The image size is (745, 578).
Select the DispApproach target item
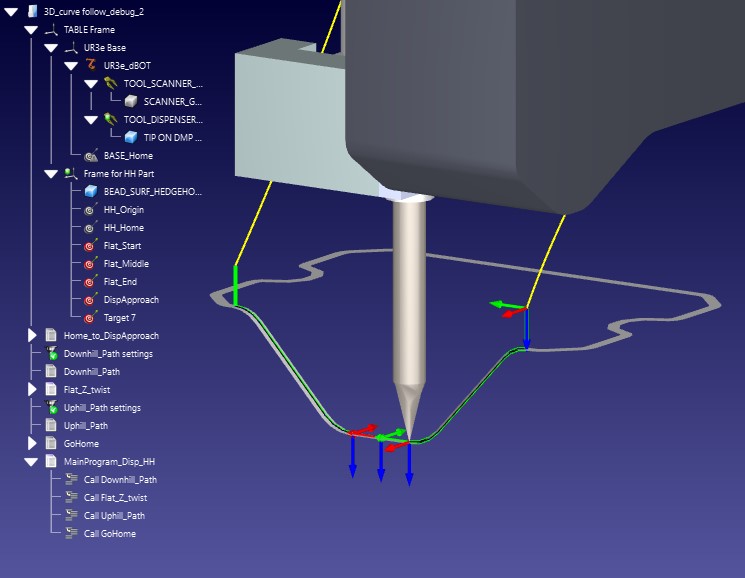[131, 300]
